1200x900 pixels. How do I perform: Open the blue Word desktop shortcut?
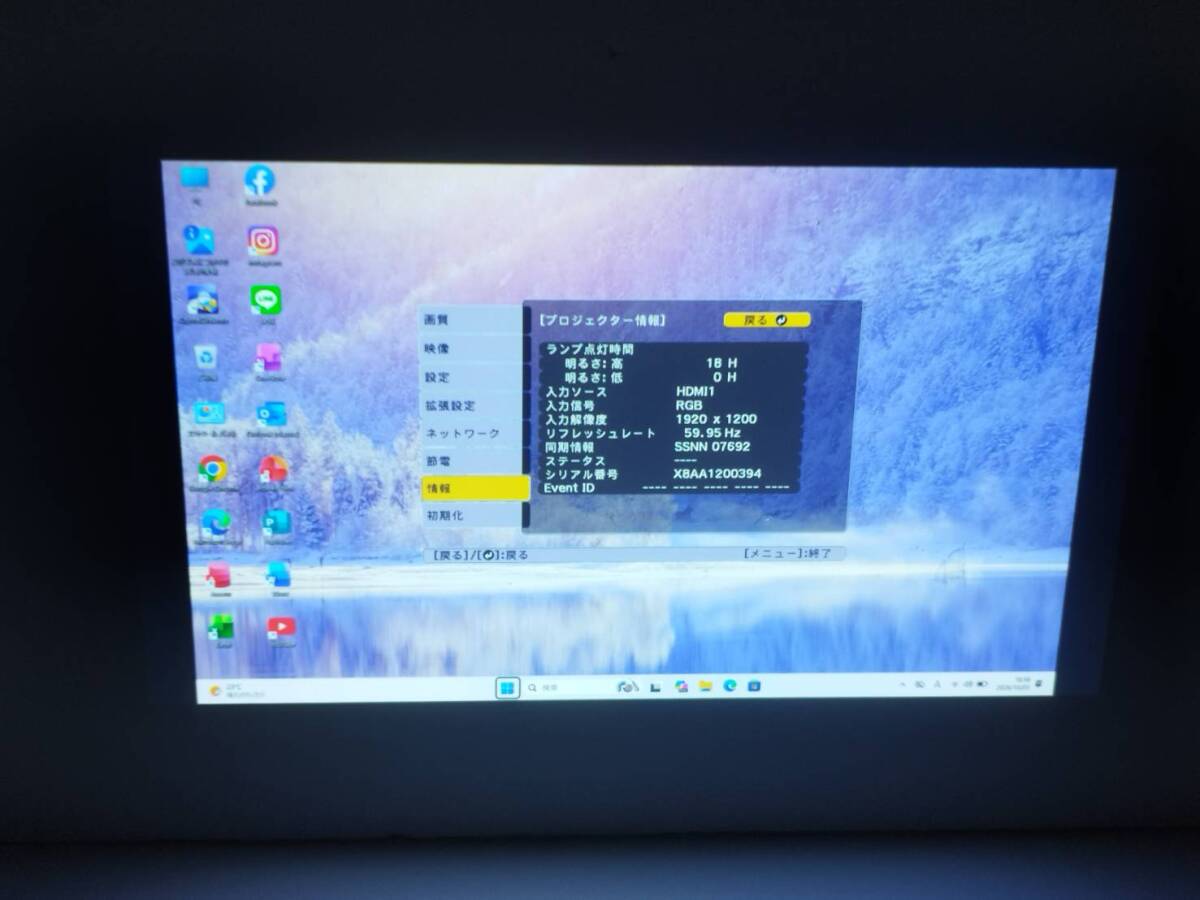point(278,574)
